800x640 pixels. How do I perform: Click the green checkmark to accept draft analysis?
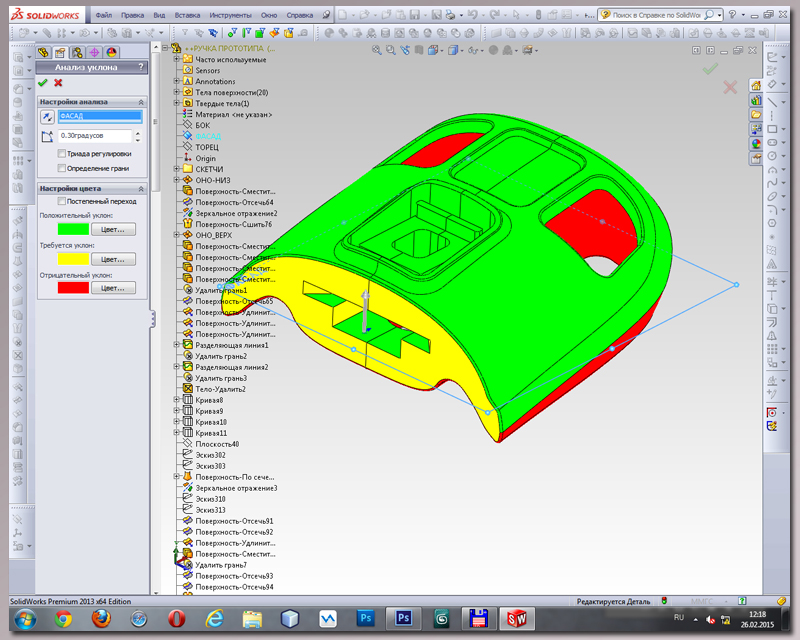[42, 83]
